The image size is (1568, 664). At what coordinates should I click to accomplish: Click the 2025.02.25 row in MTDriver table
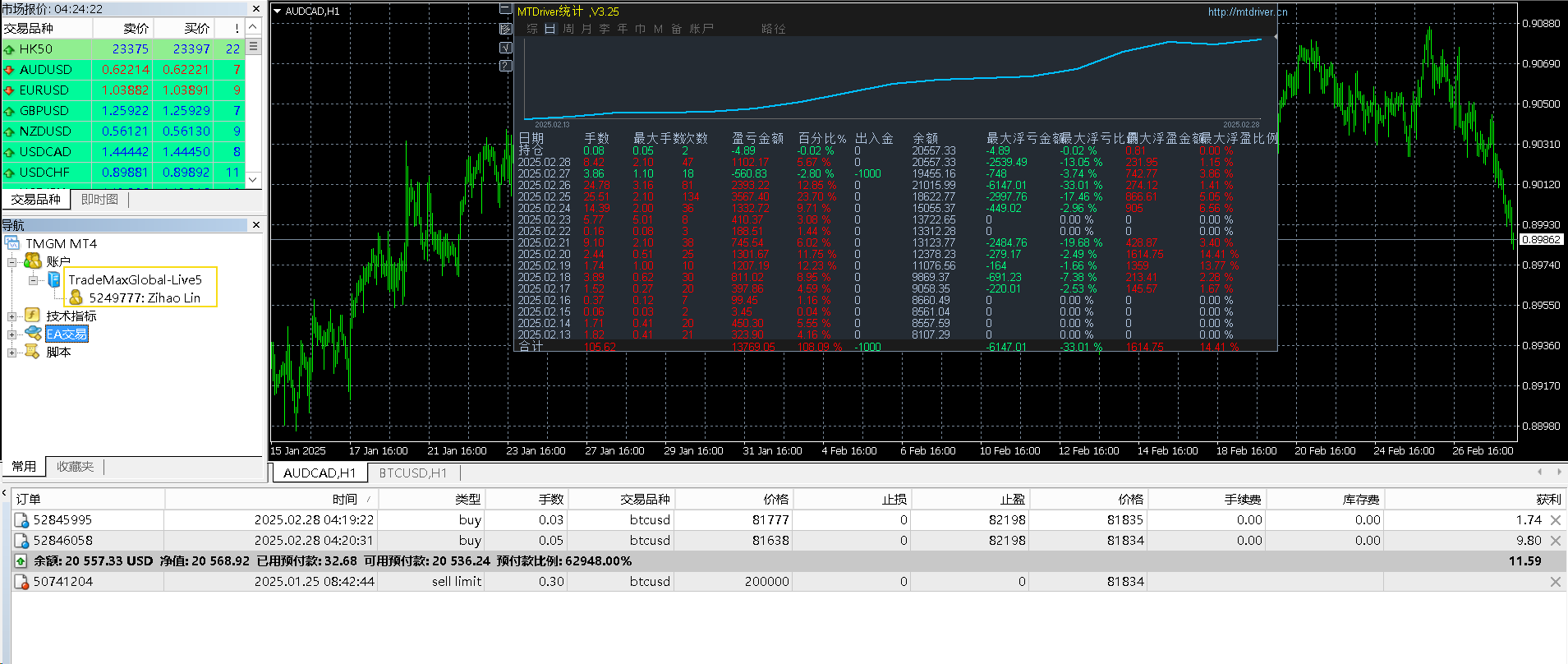pyautogui.click(x=895, y=197)
